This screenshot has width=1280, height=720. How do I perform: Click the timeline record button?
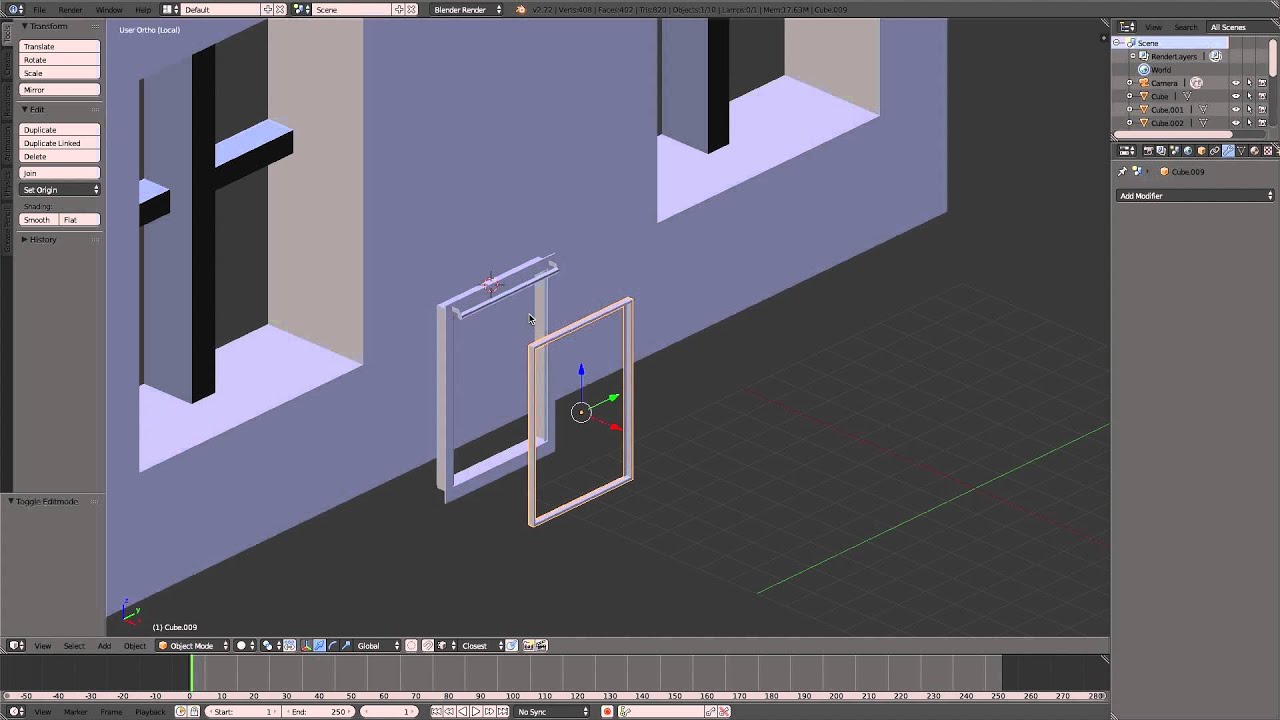(x=607, y=712)
